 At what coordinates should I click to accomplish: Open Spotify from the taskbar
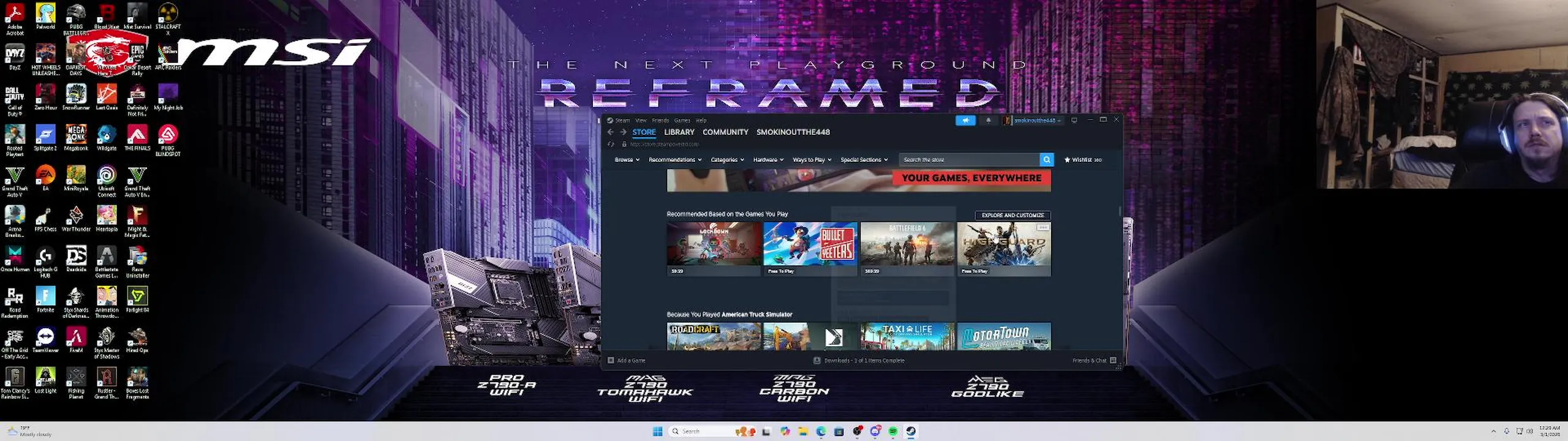(893, 431)
